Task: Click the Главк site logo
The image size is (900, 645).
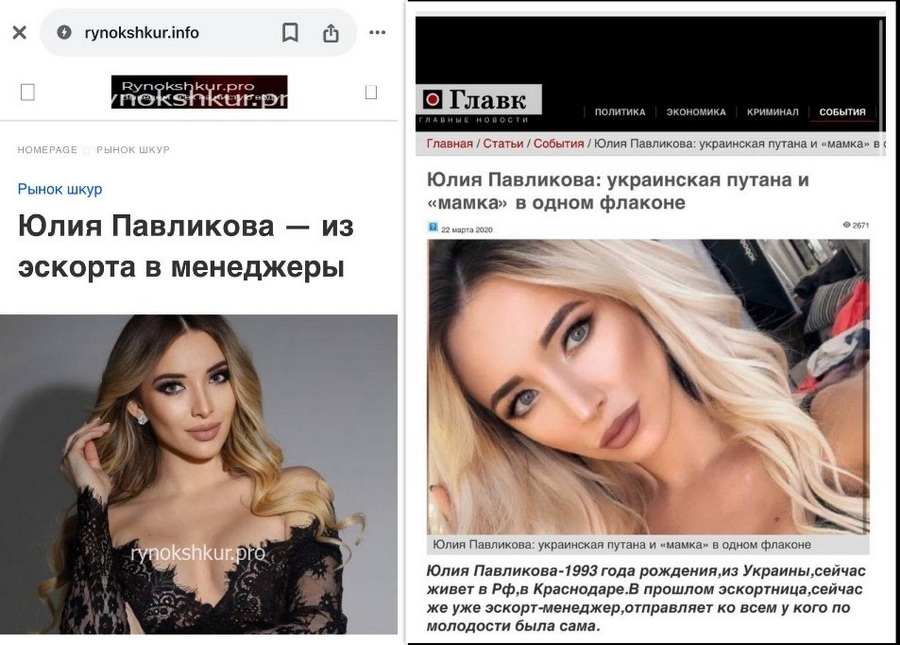Action: (x=479, y=100)
